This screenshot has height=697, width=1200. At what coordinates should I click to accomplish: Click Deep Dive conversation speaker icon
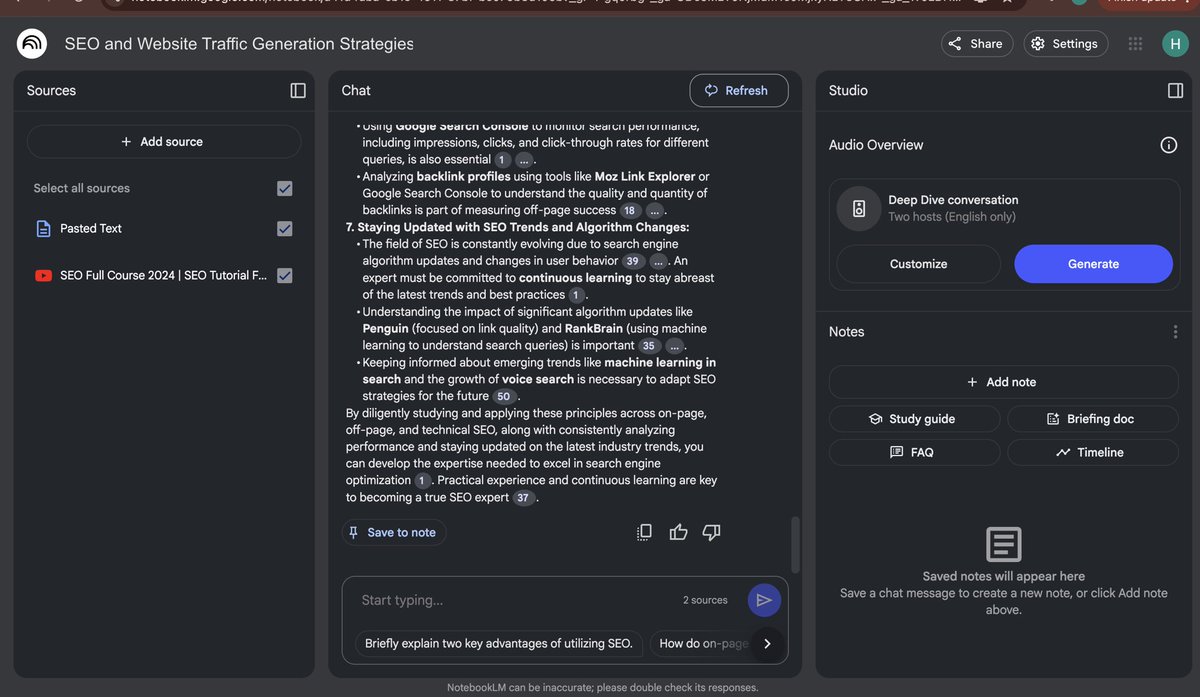(x=859, y=208)
